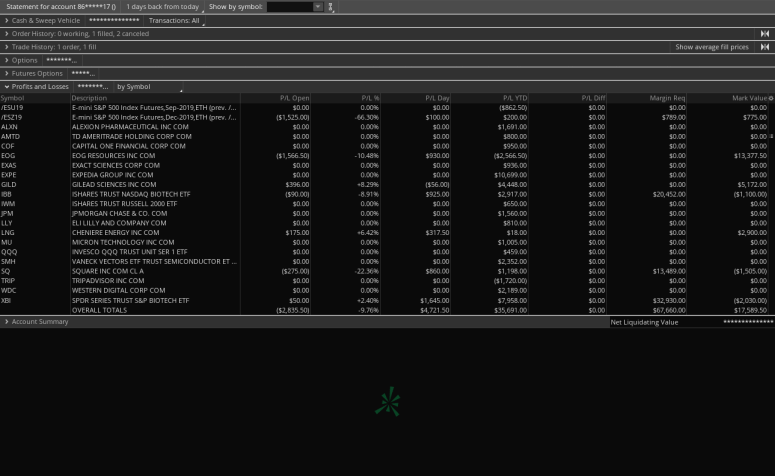Sort by the Symbol column header
Screen dimensions: 775x476
click(x=12, y=98)
